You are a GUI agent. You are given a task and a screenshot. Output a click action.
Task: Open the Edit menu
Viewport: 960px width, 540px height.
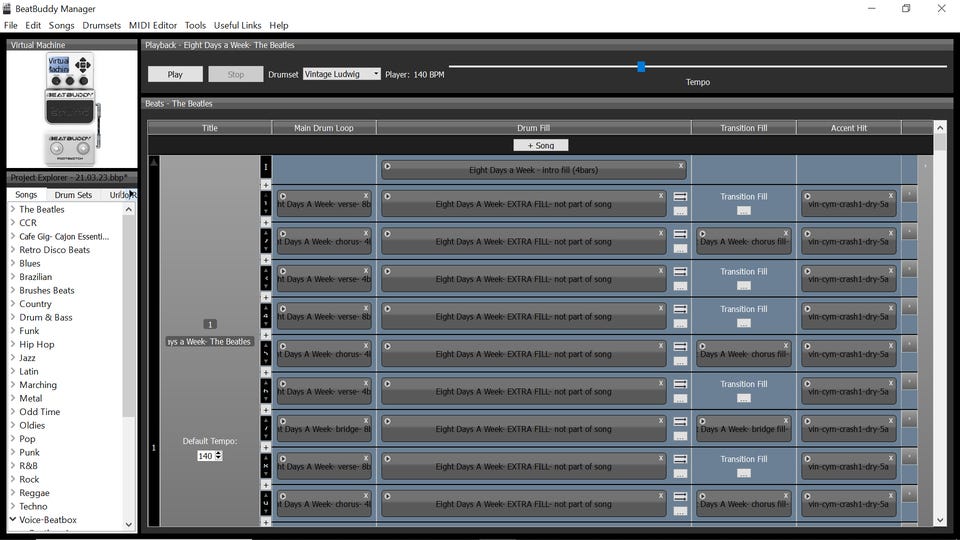pos(33,25)
